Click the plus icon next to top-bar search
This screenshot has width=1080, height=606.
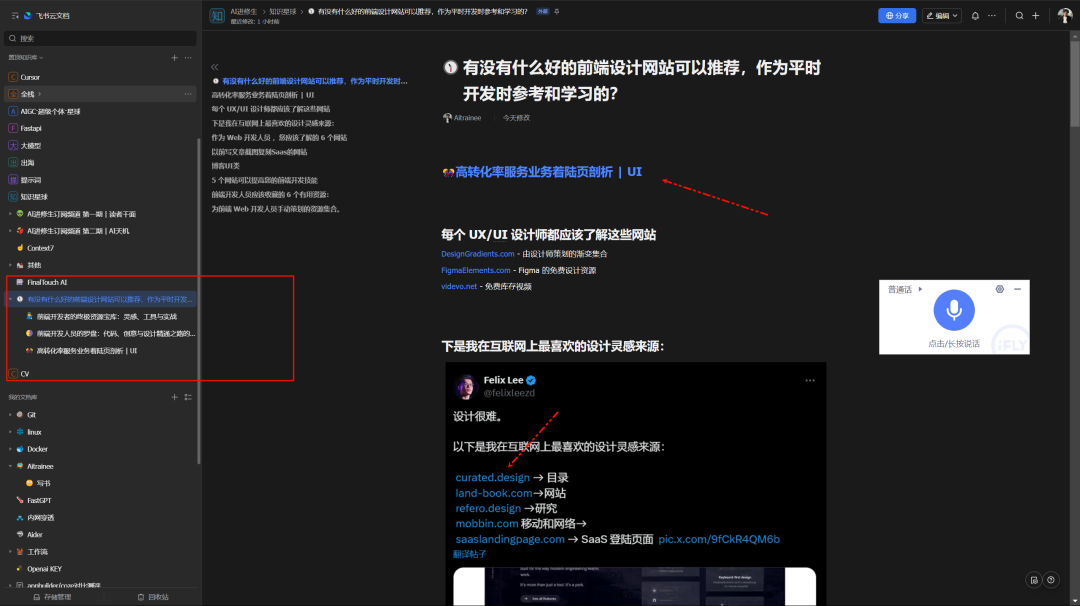(x=1035, y=15)
